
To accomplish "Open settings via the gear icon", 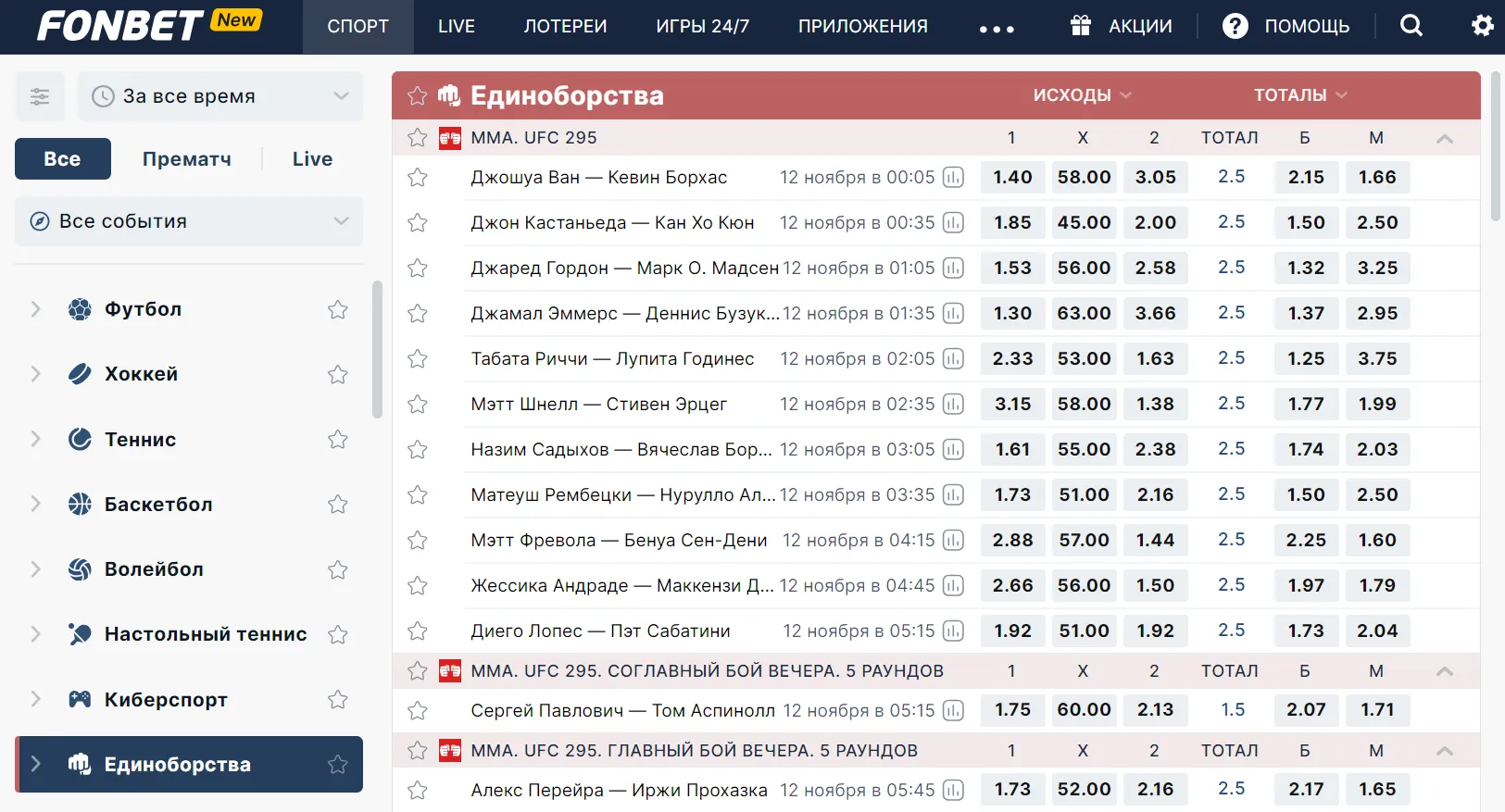I will (1482, 26).
